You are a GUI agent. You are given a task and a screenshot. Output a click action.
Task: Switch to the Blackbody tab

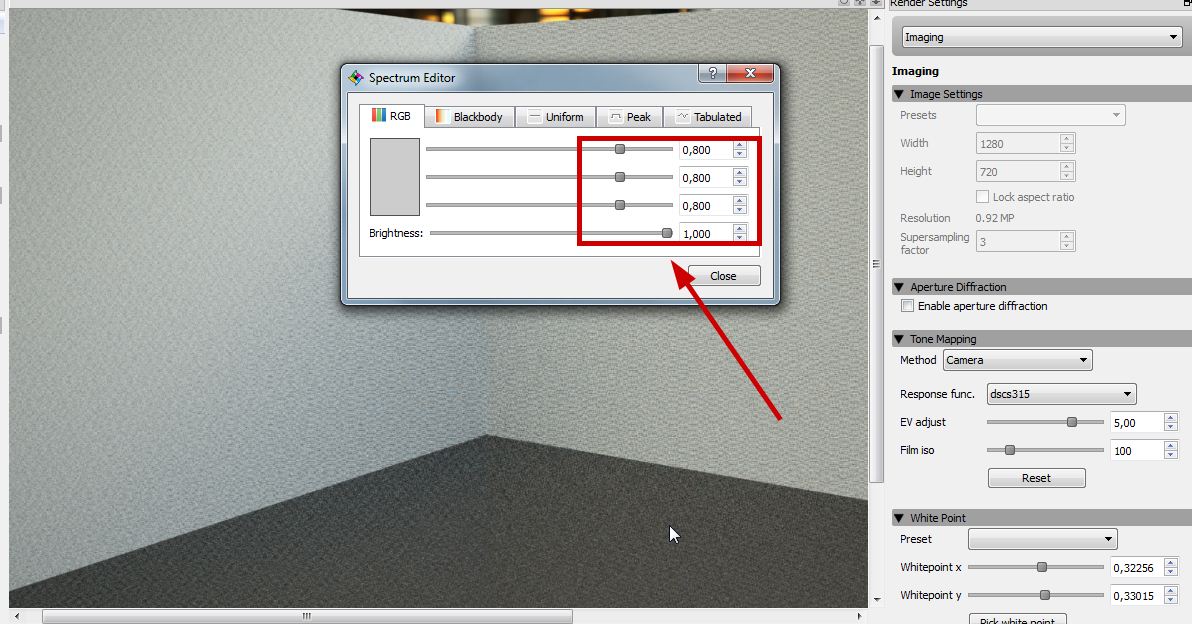469,117
